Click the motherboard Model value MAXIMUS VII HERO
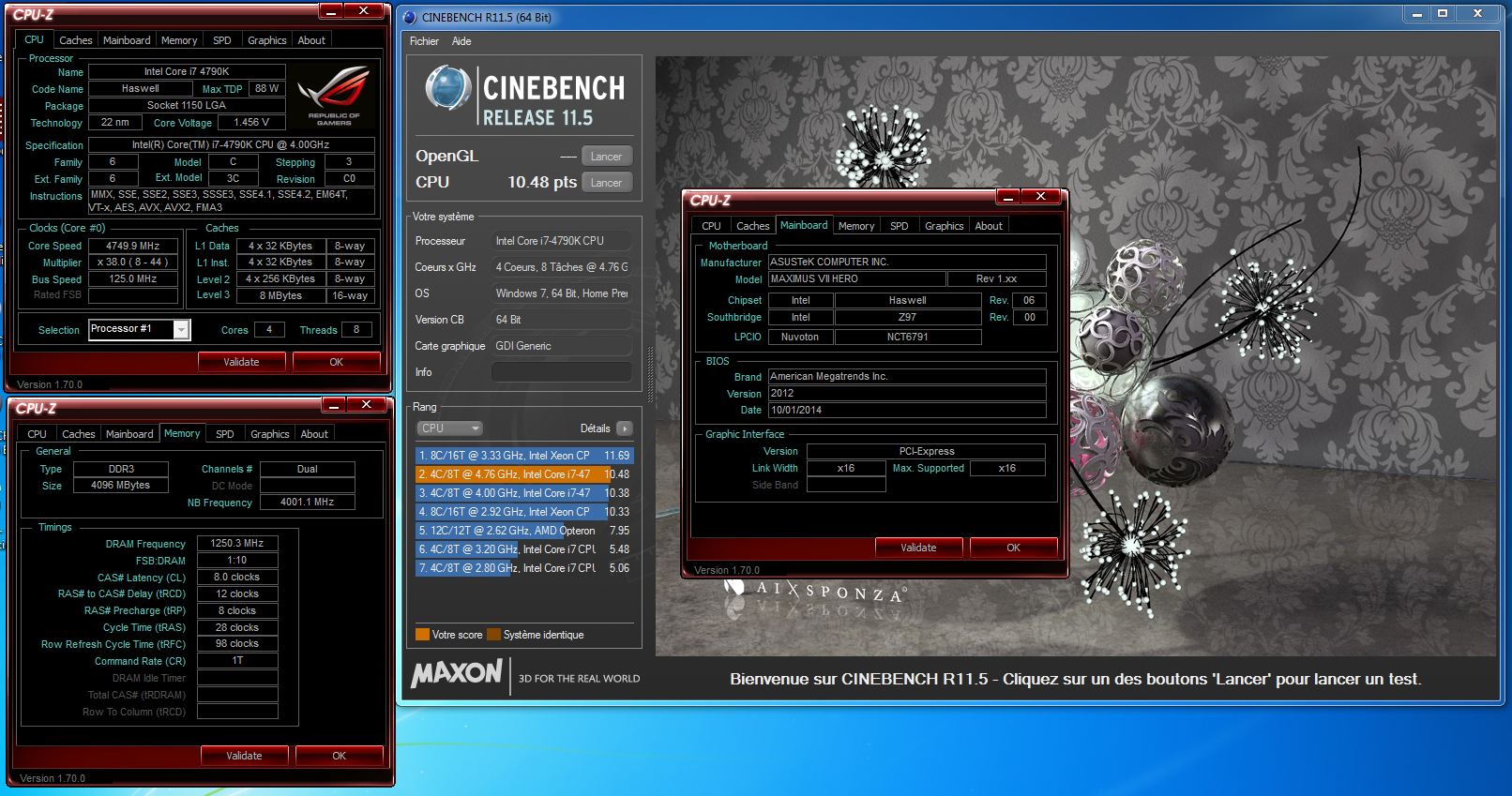1512x796 pixels. pos(856,279)
